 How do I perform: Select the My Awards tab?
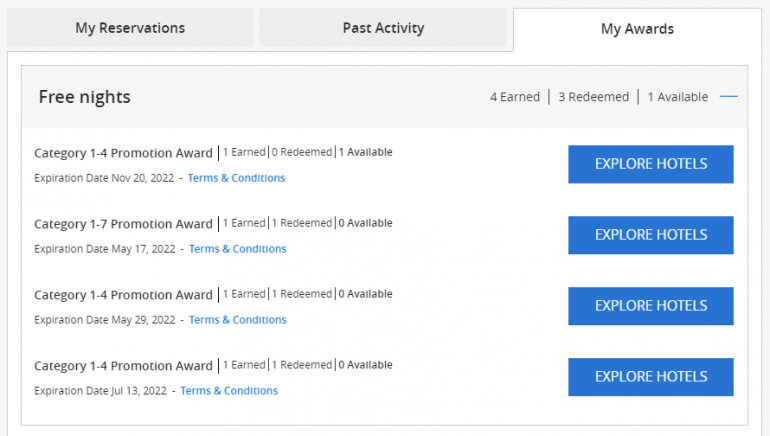pos(637,29)
